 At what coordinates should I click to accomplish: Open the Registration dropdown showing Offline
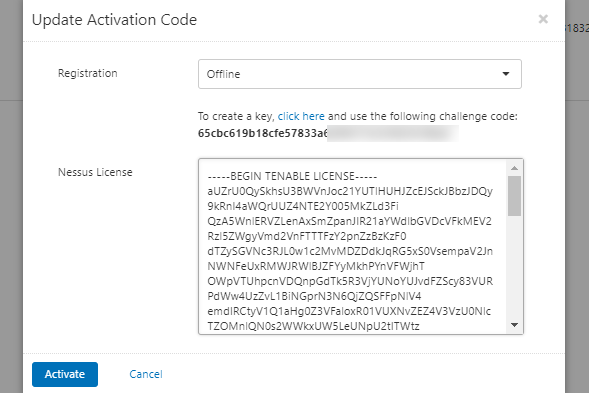(x=359, y=74)
